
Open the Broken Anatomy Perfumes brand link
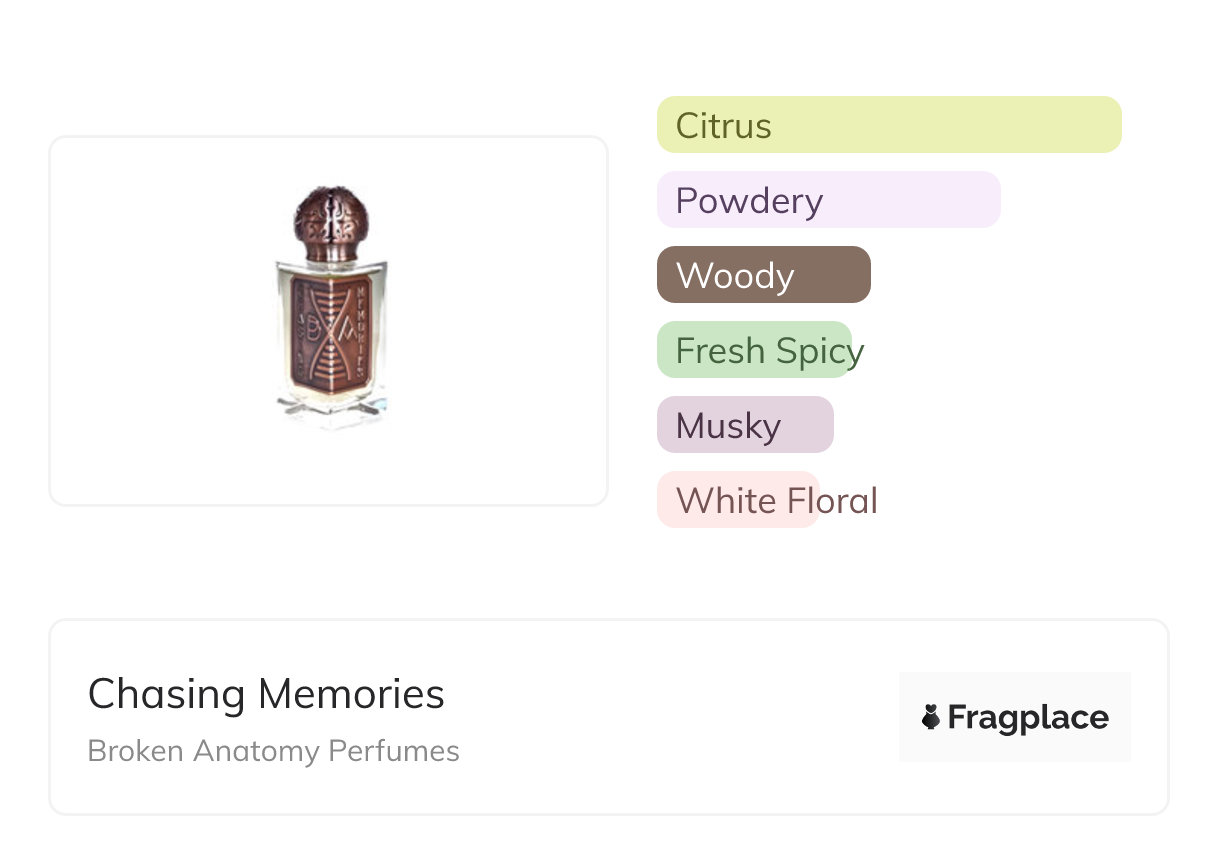click(273, 751)
